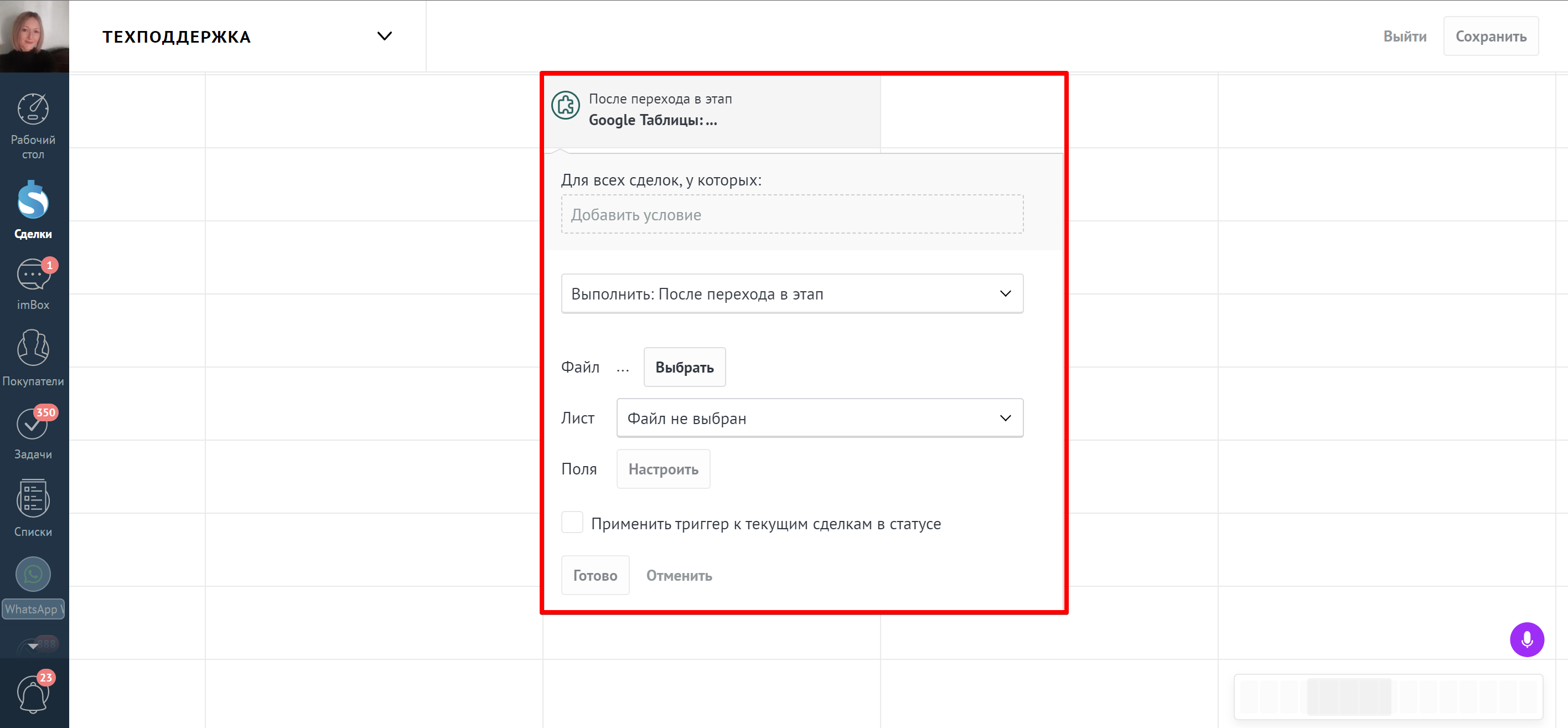
Task: Click the Готово button
Action: [594, 575]
